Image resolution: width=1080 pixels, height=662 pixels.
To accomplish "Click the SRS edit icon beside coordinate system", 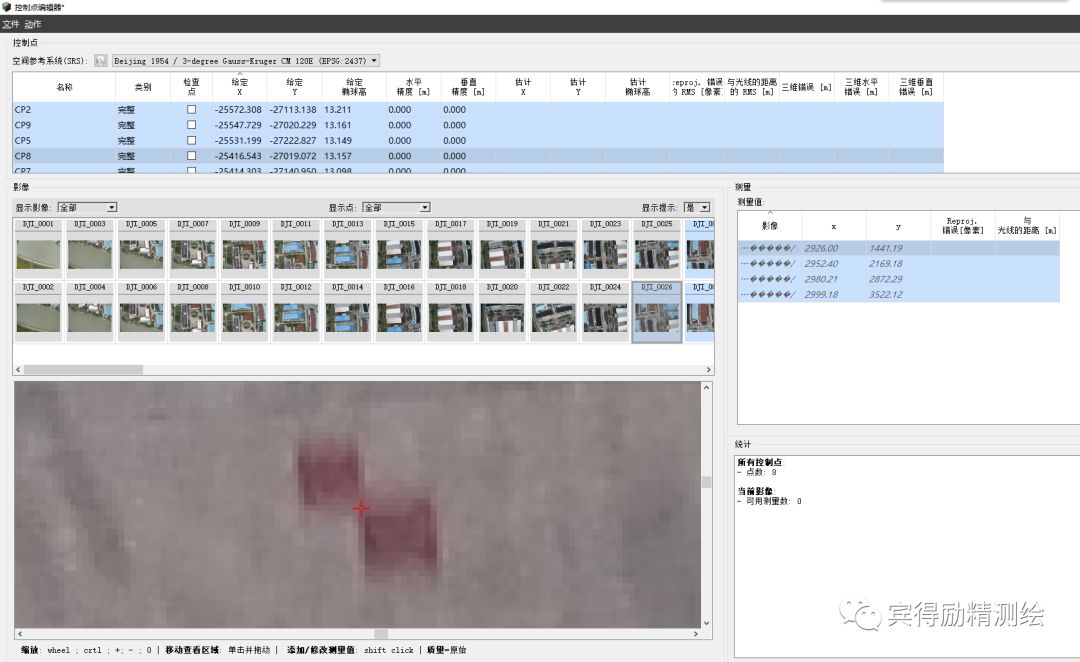I will pos(101,61).
